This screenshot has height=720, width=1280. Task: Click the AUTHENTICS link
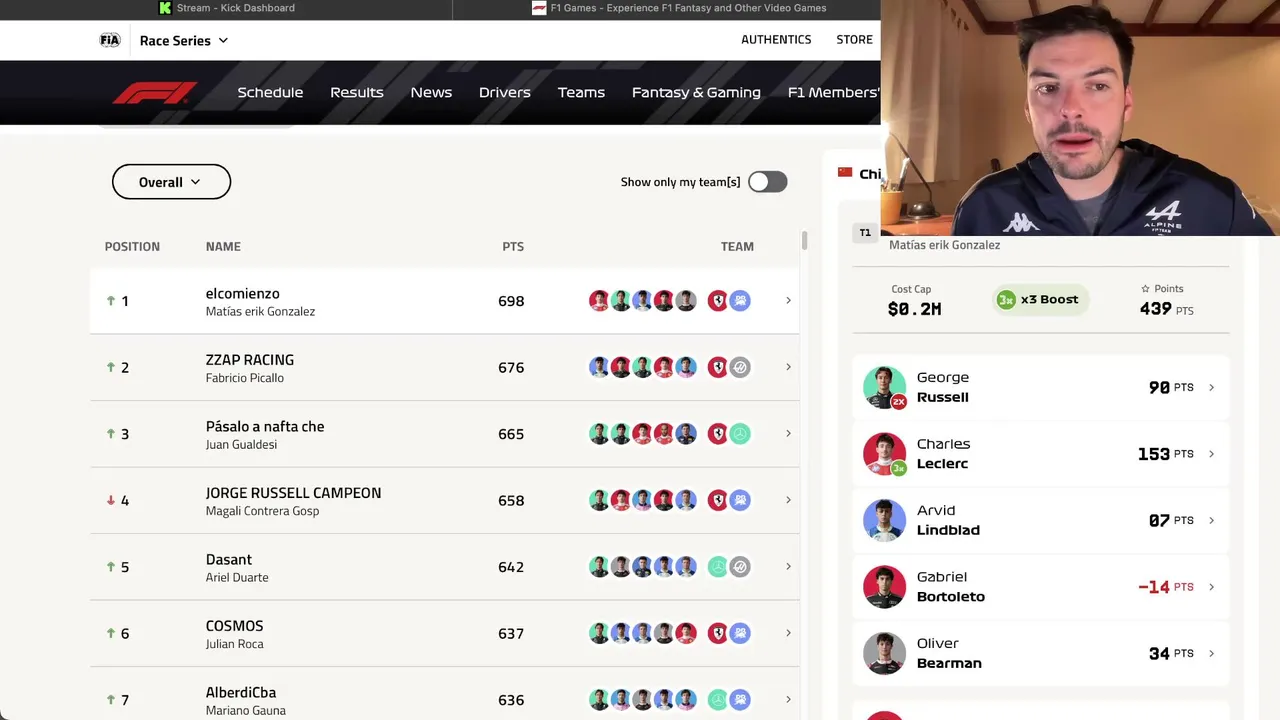[776, 40]
